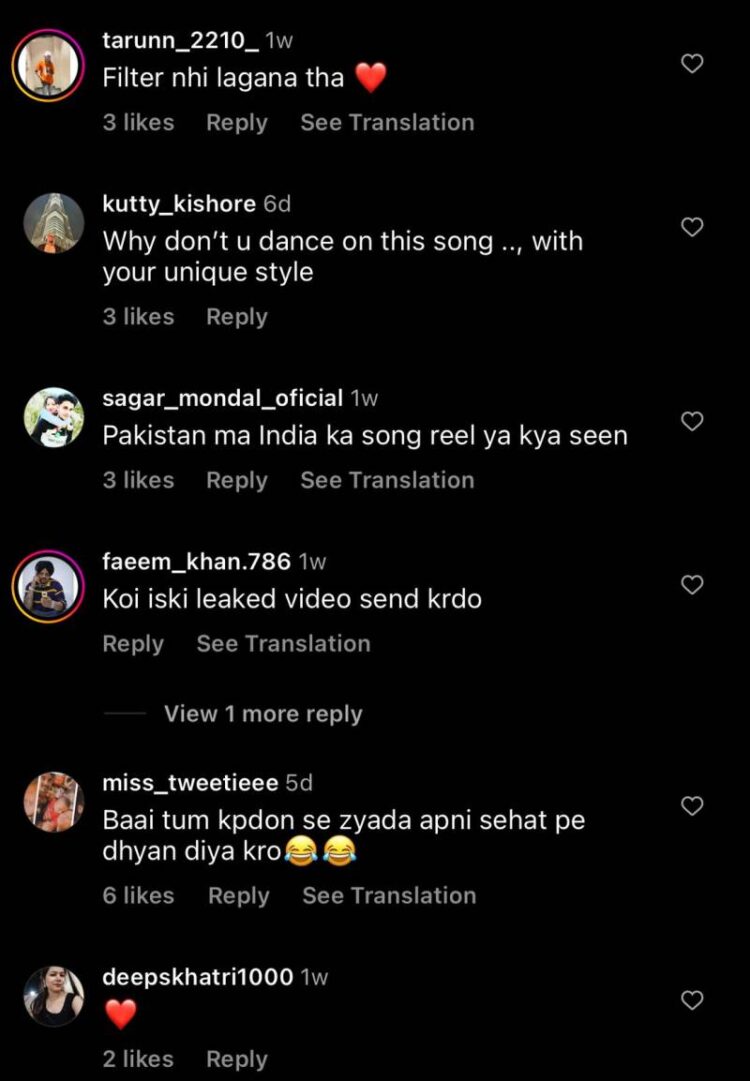The image size is (750, 1081).
Task: View who liked sagar_mondal_oficial's comment
Action: (138, 480)
